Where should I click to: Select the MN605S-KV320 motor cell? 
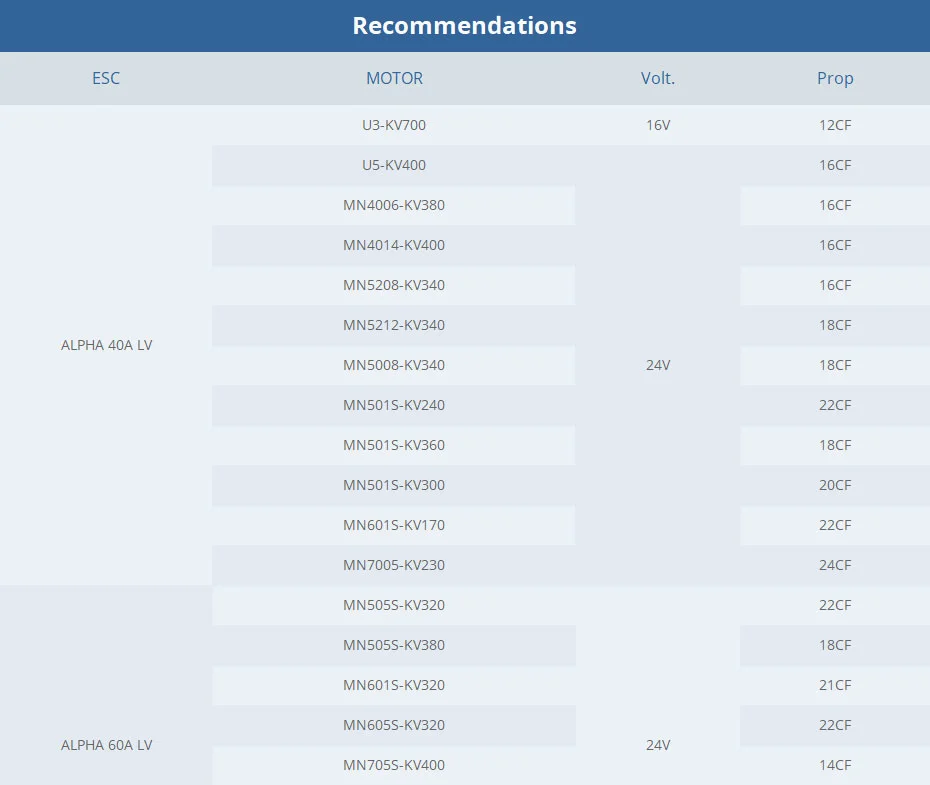point(394,725)
